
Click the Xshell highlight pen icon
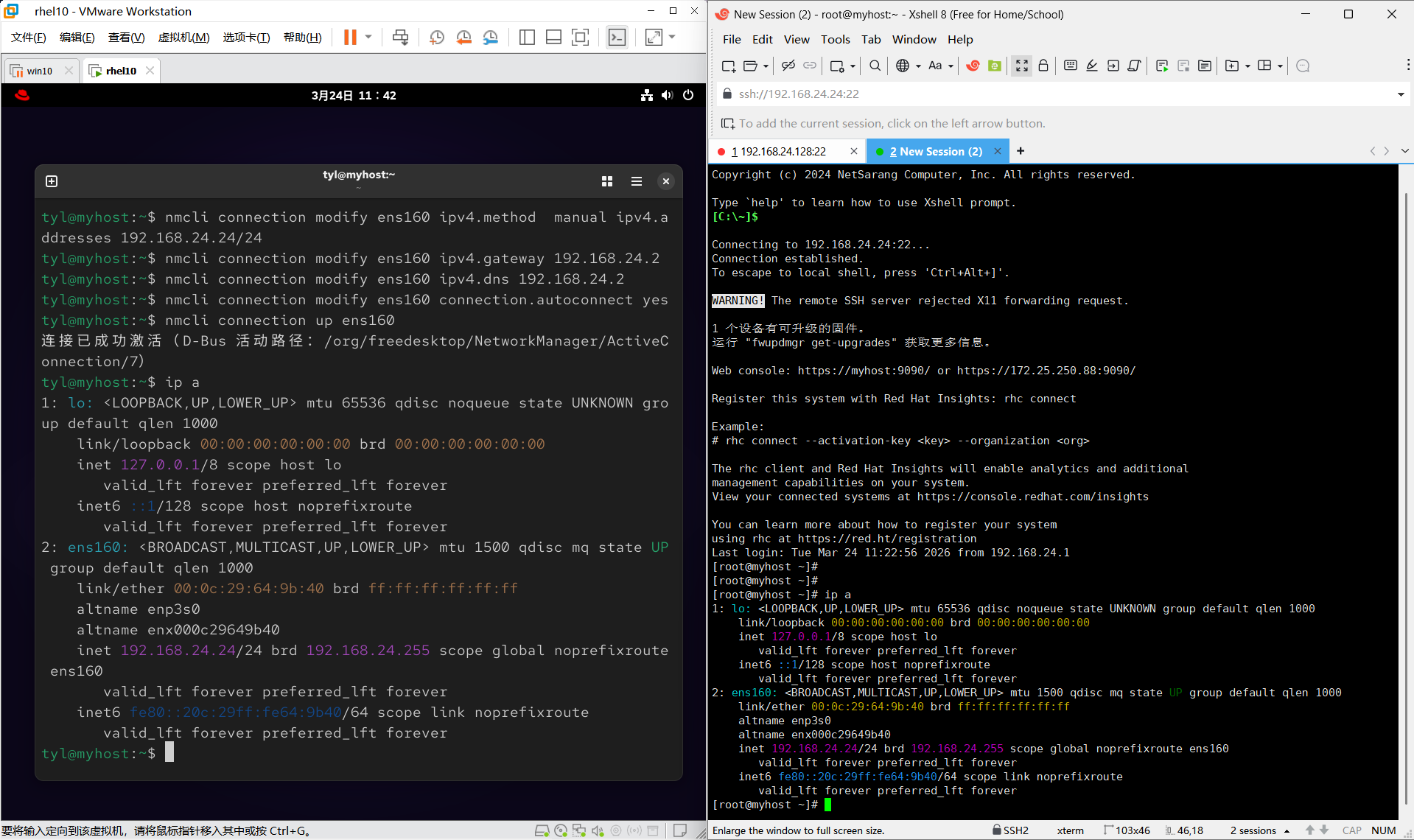coord(1092,66)
